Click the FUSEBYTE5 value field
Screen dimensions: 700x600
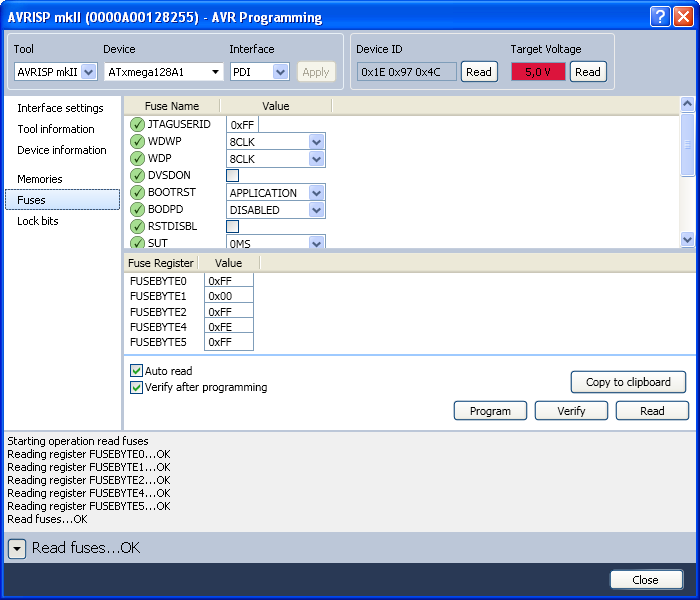tap(229, 342)
